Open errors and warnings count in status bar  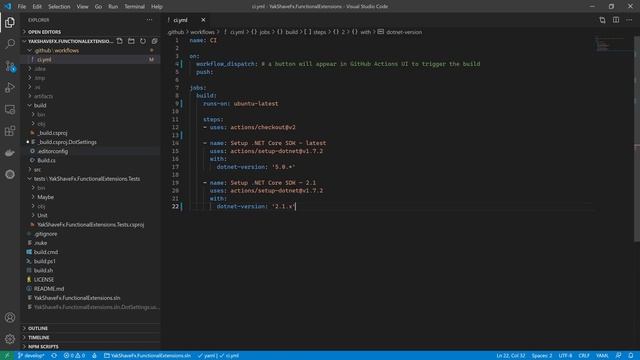(x=74, y=356)
